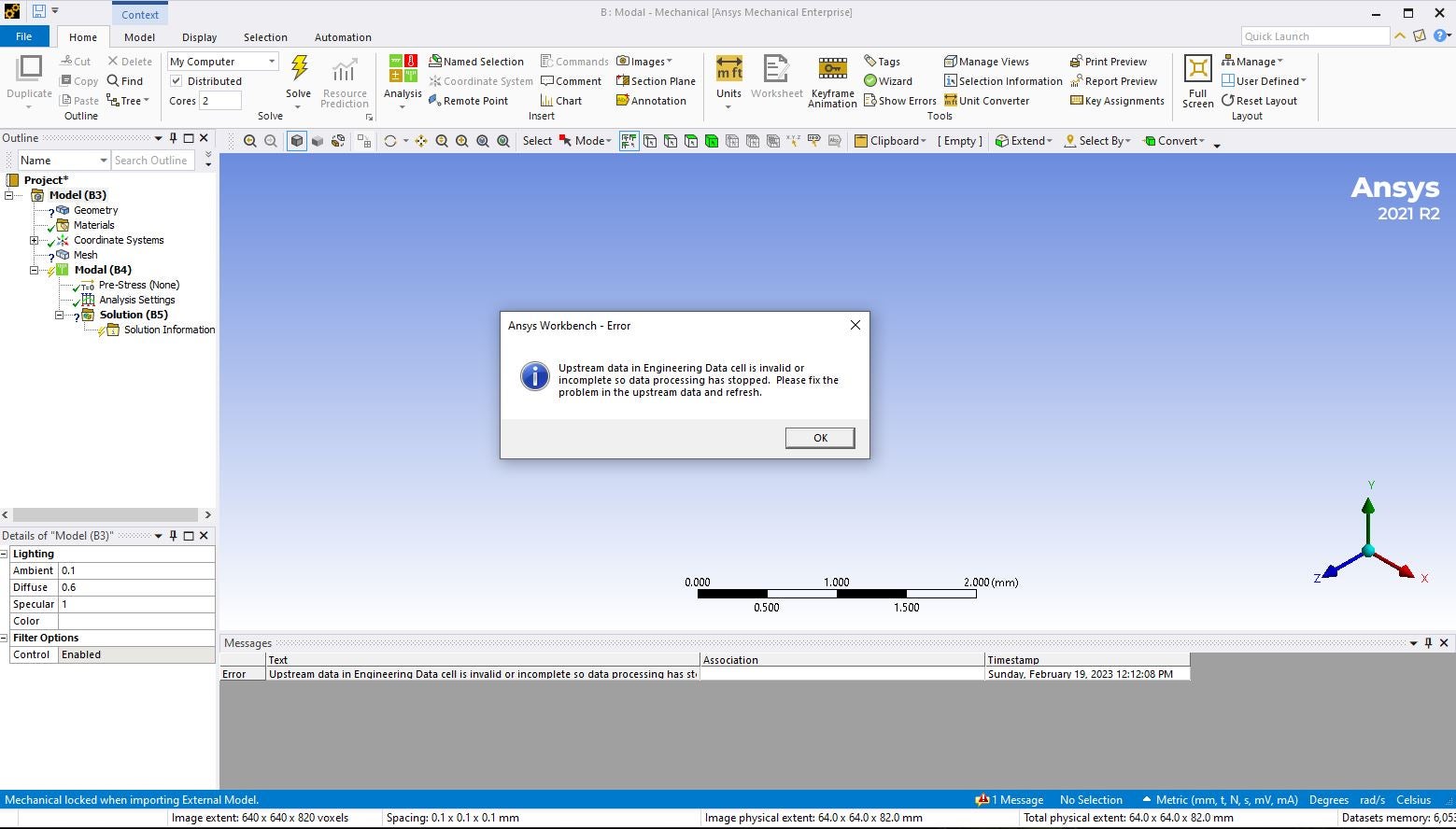Insert a Remote Point

468,101
